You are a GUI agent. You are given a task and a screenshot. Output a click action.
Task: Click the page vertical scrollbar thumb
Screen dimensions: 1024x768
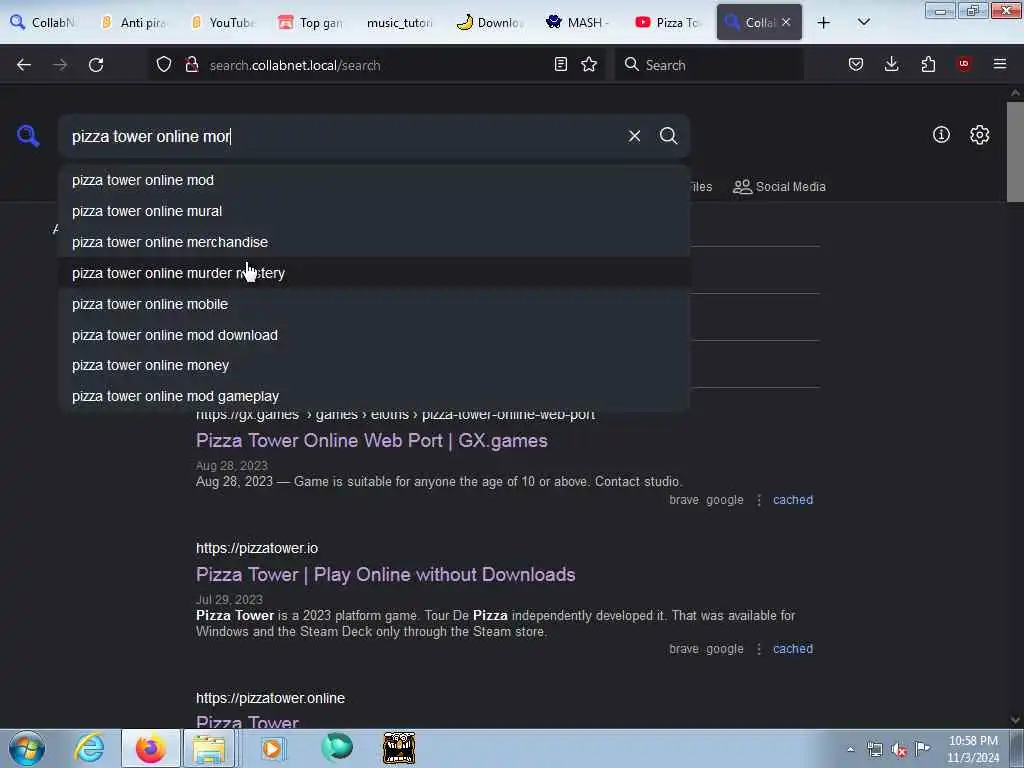(1015, 152)
